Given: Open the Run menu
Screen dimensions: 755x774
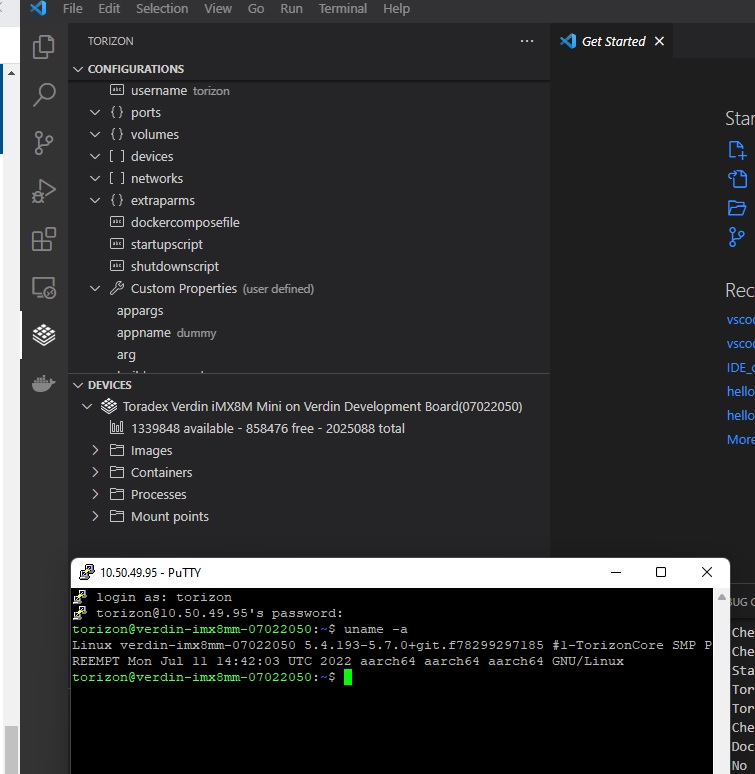Looking at the screenshot, I should tap(291, 9).
